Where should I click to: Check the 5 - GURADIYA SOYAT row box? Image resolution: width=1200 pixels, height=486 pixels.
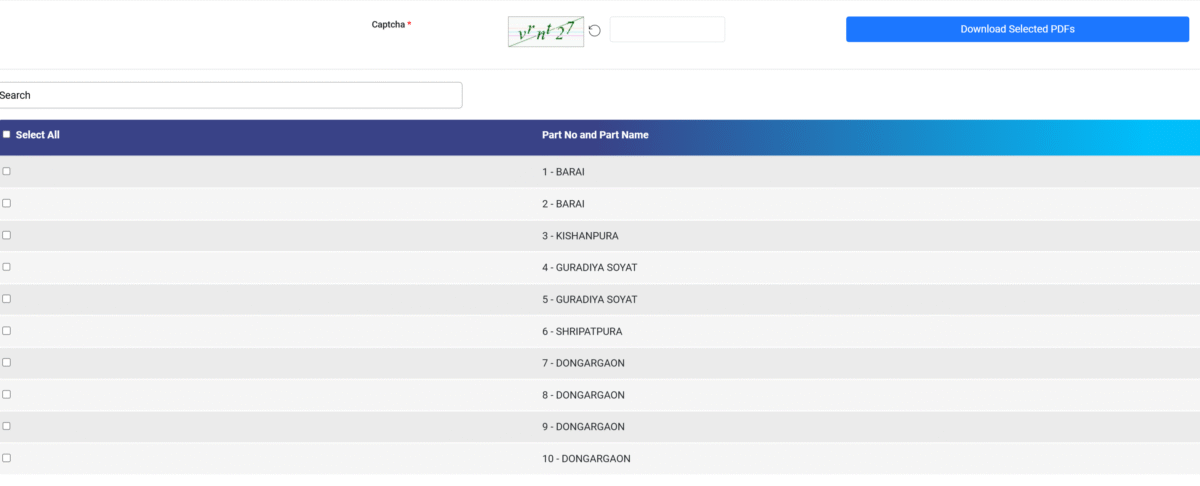7,299
